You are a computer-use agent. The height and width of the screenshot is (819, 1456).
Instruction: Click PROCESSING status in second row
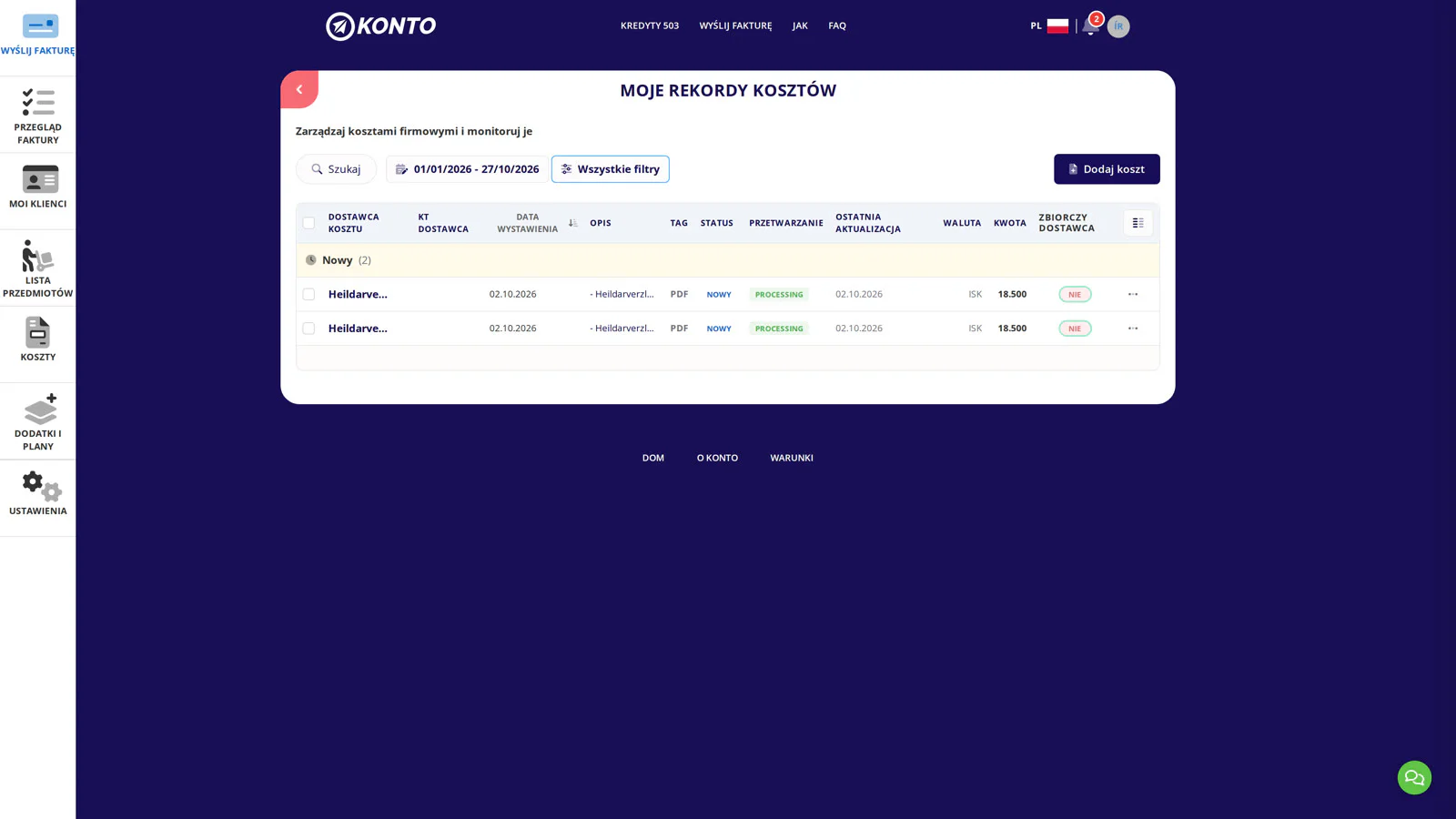pos(779,329)
